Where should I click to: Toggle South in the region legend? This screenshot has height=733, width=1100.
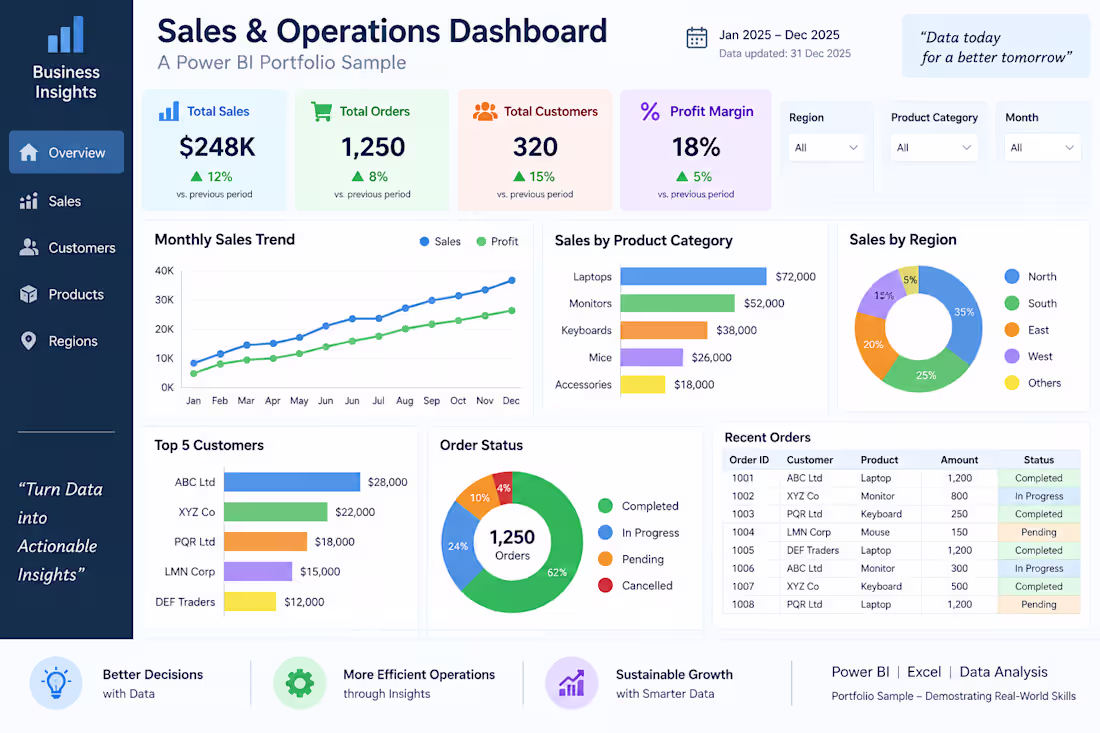point(1030,303)
